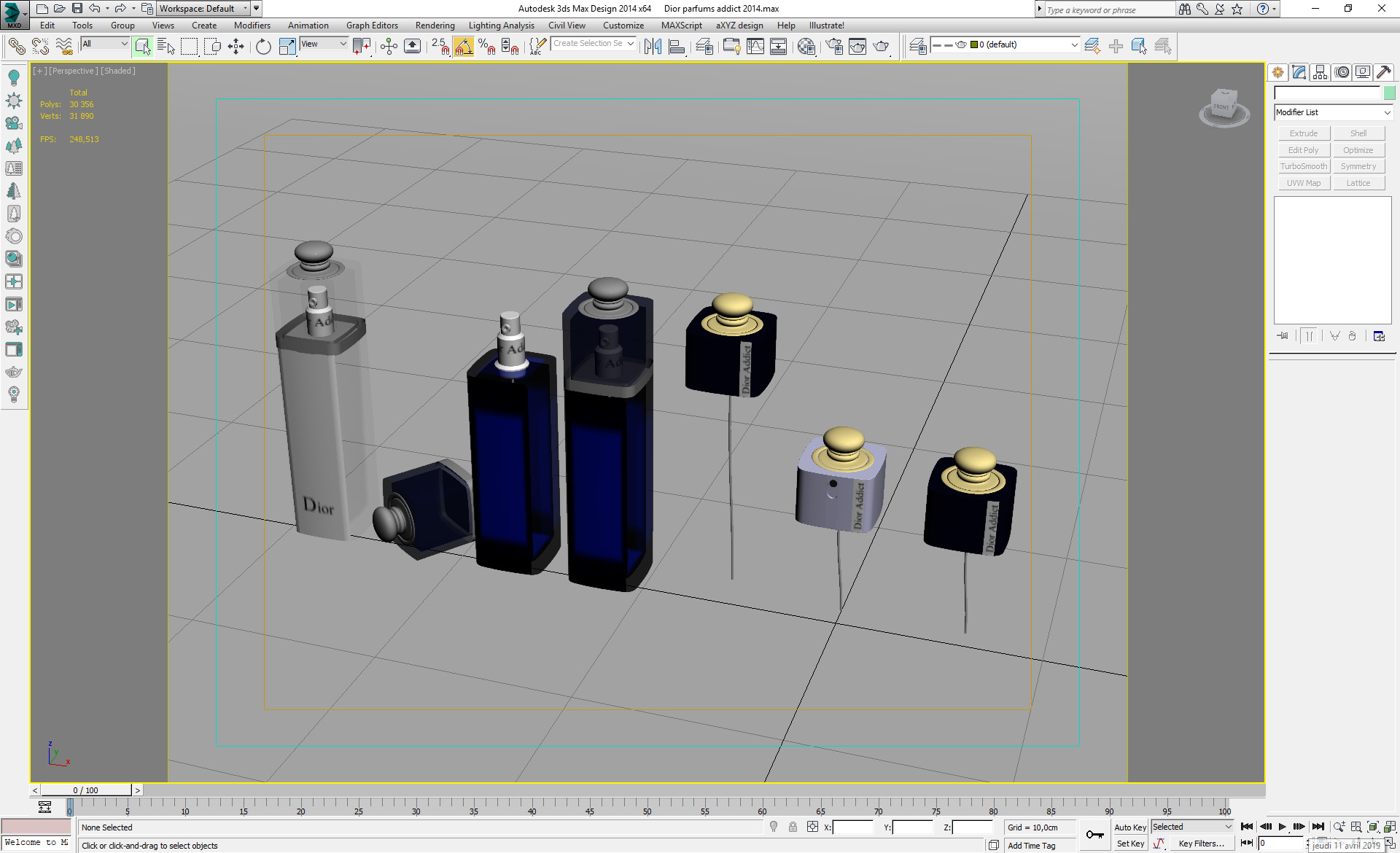Image resolution: width=1400 pixels, height=853 pixels.
Task: Click the Mirror tool
Action: (x=653, y=47)
